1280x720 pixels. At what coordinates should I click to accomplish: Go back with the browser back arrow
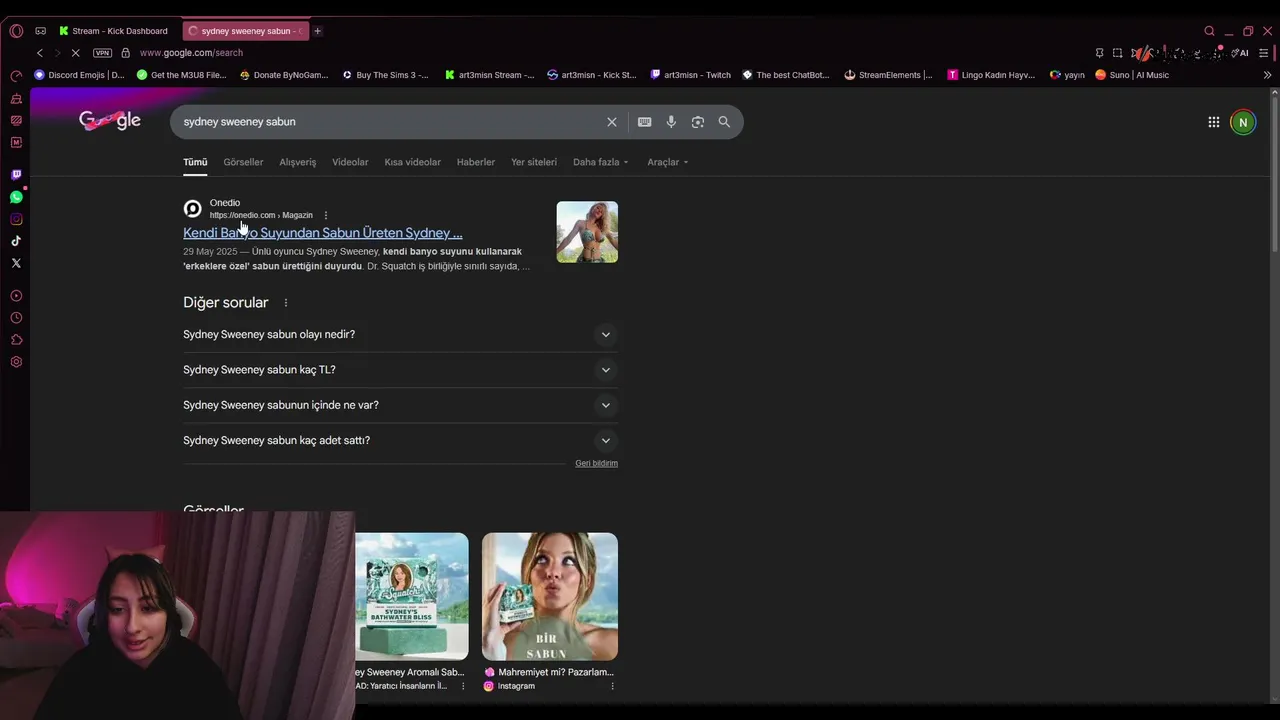point(40,53)
